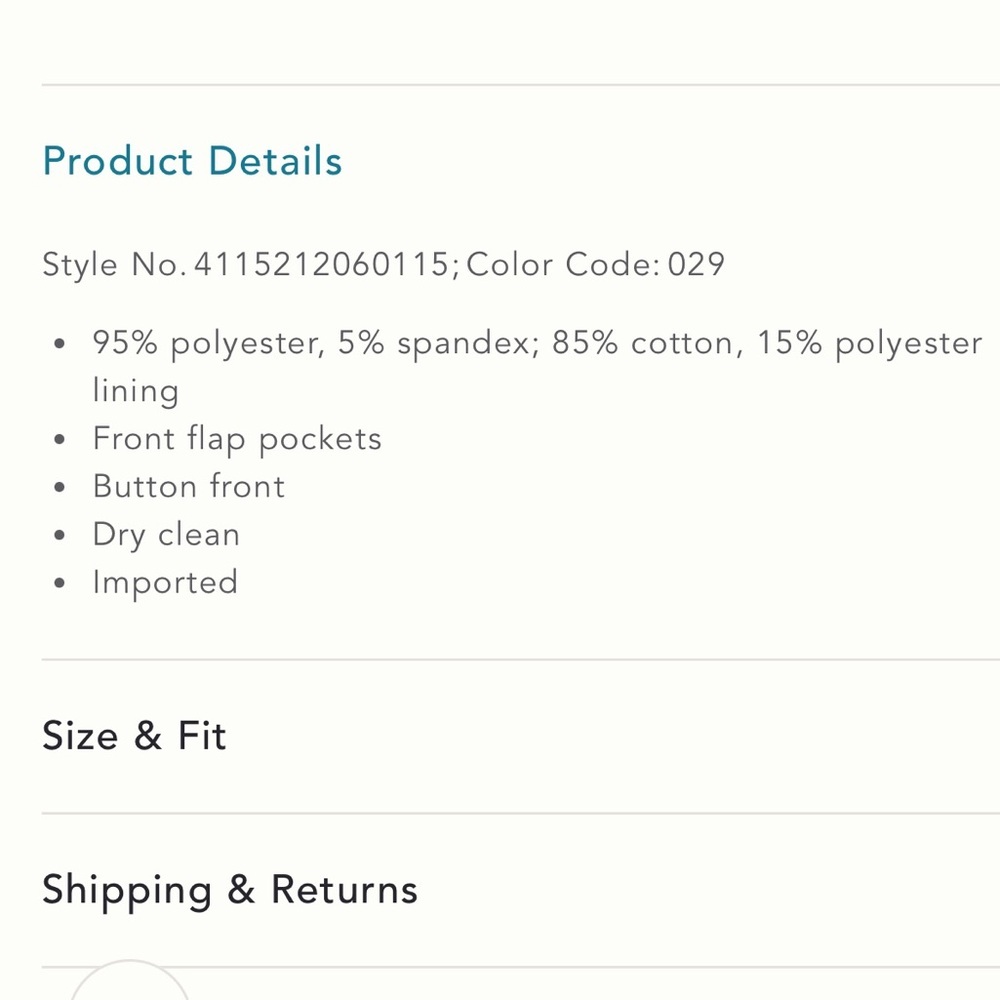Select the 'Front flap pockets' list item
The width and height of the screenshot is (1000, 1000).
click(237, 439)
